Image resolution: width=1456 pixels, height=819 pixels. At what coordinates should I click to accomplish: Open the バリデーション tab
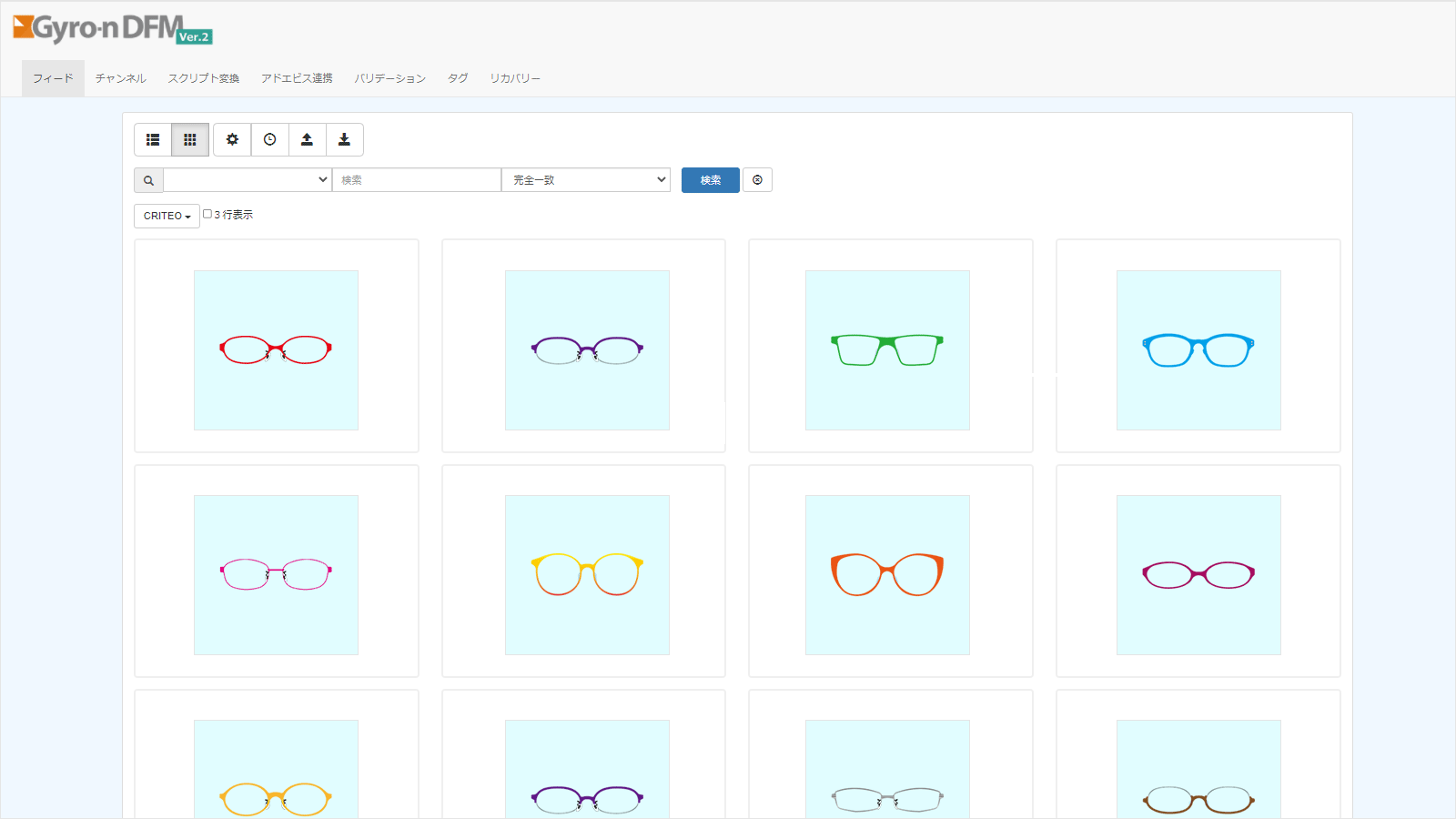tap(389, 78)
